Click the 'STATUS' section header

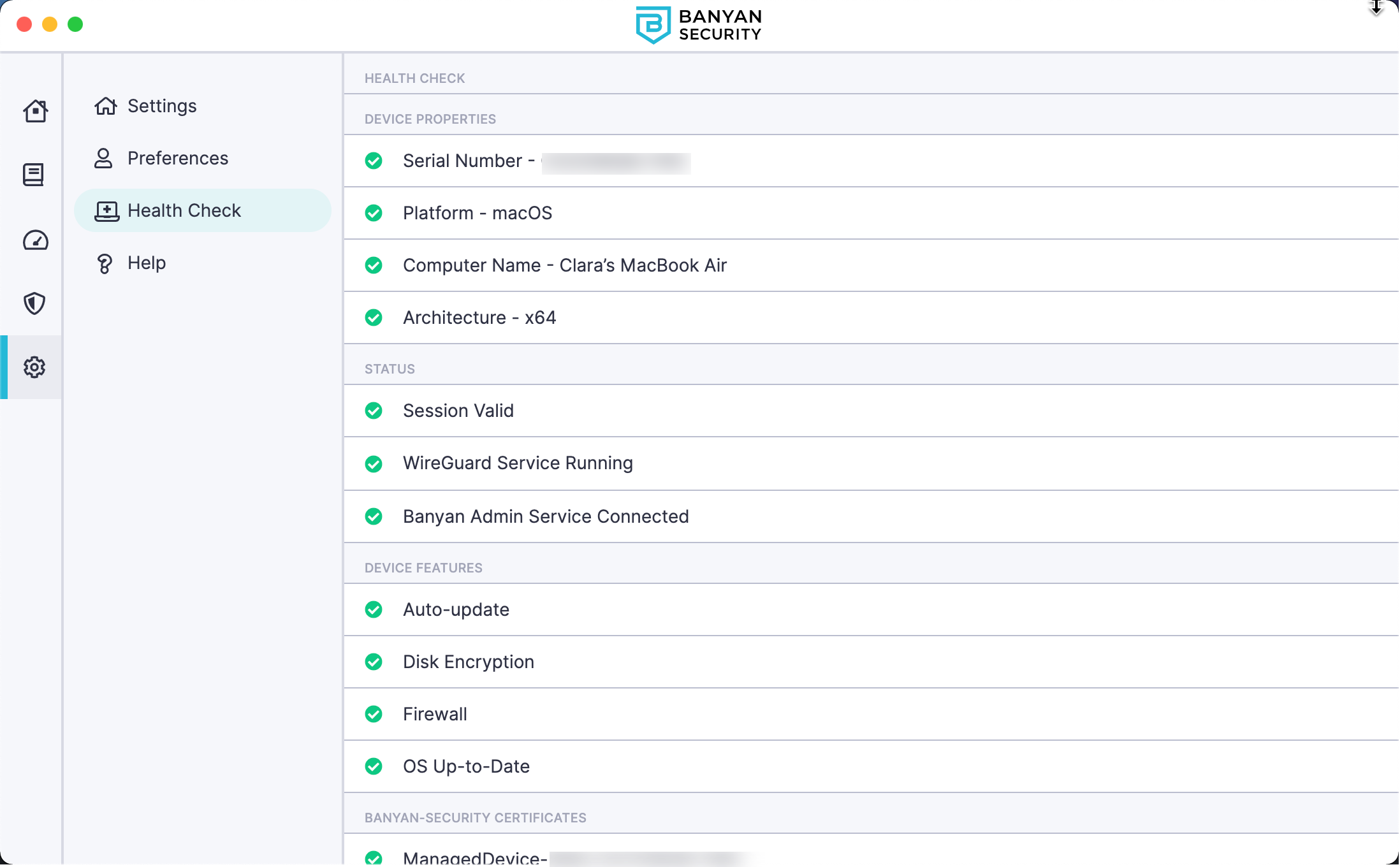[x=390, y=369]
